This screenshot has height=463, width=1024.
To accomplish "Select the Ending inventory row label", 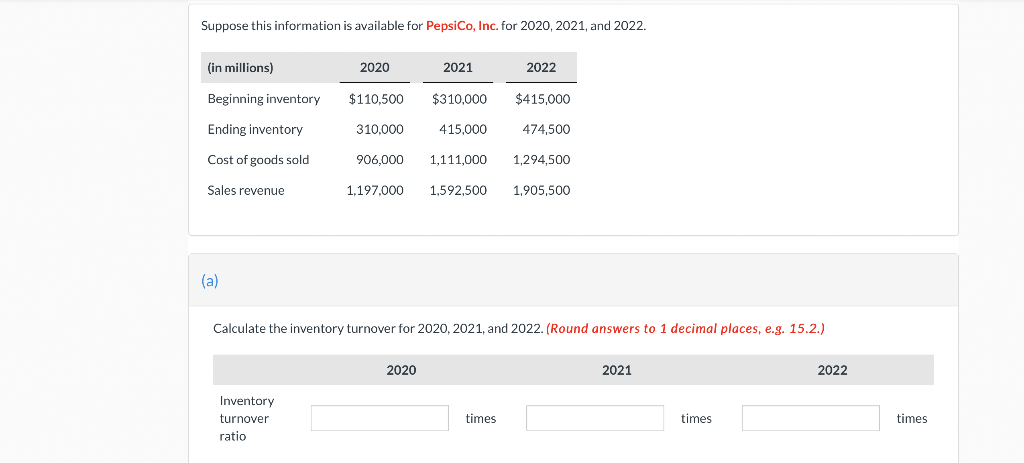I will [x=255, y=129].
